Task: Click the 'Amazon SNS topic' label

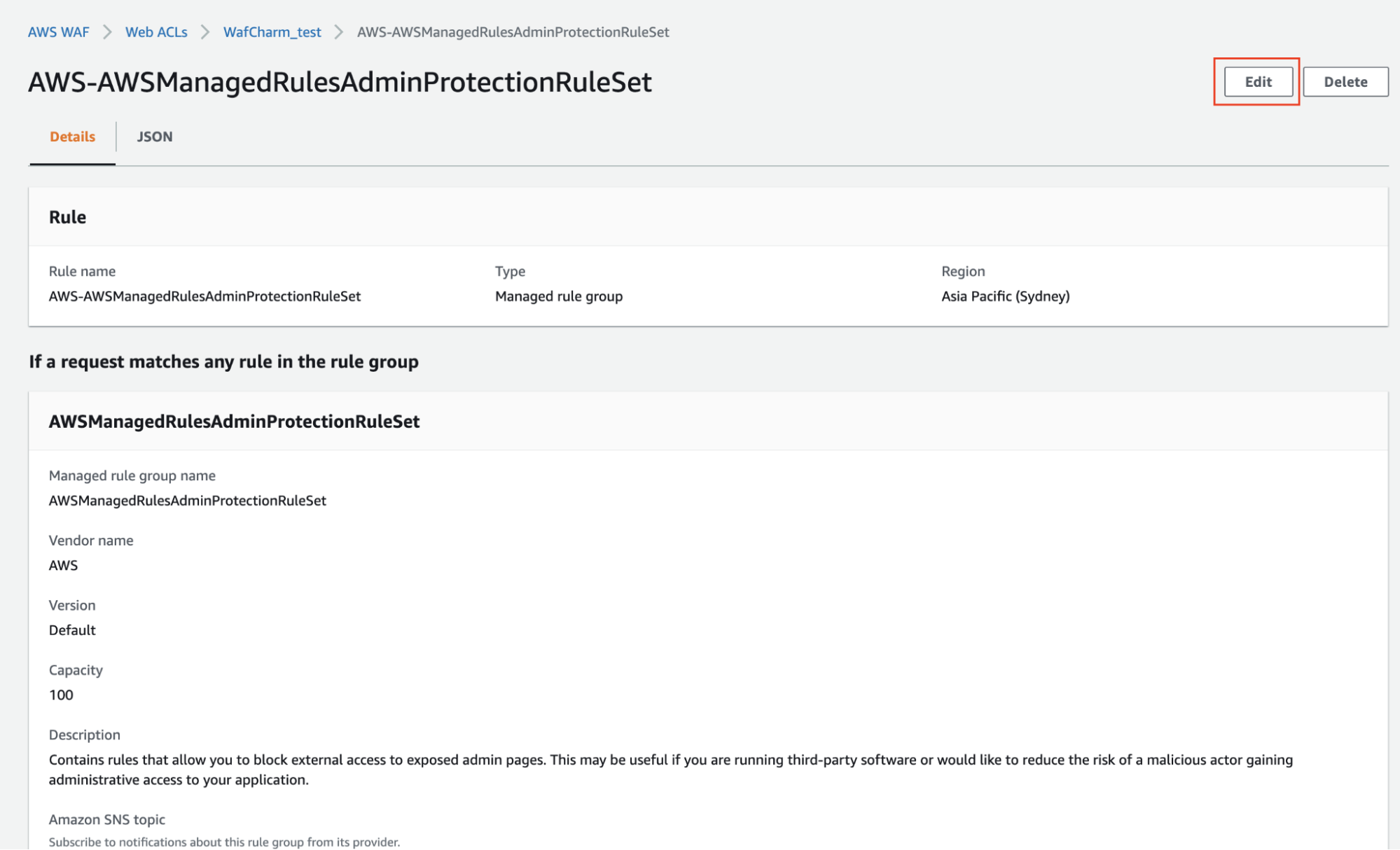Action: pyautogui.click(x=106, y=819)
